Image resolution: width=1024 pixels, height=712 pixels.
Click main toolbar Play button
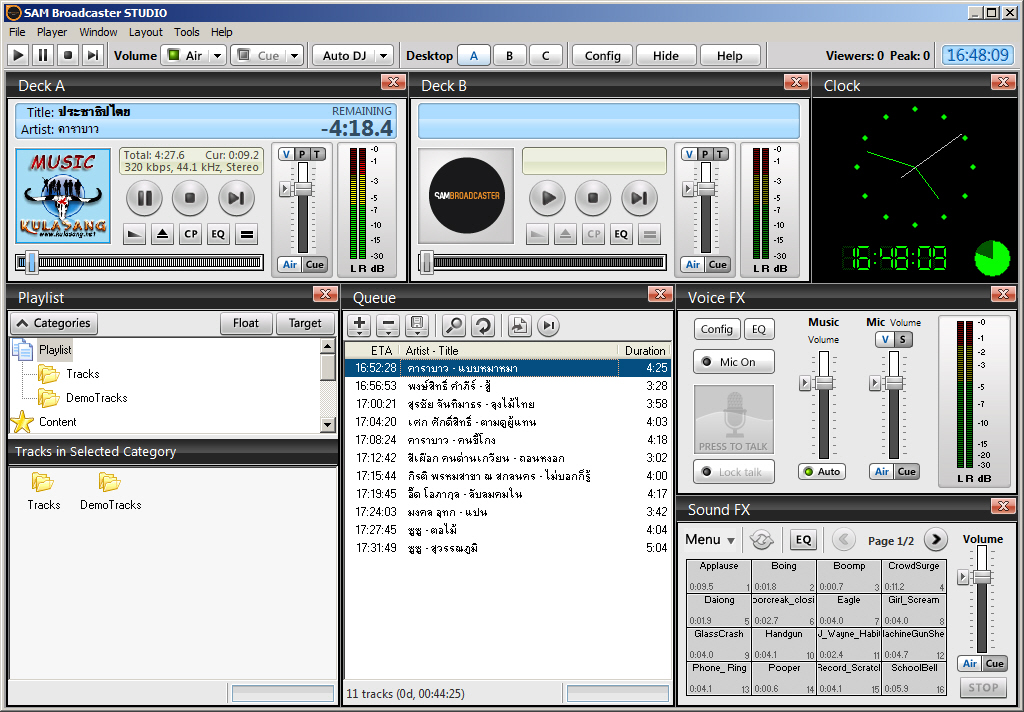click(18, 56)
